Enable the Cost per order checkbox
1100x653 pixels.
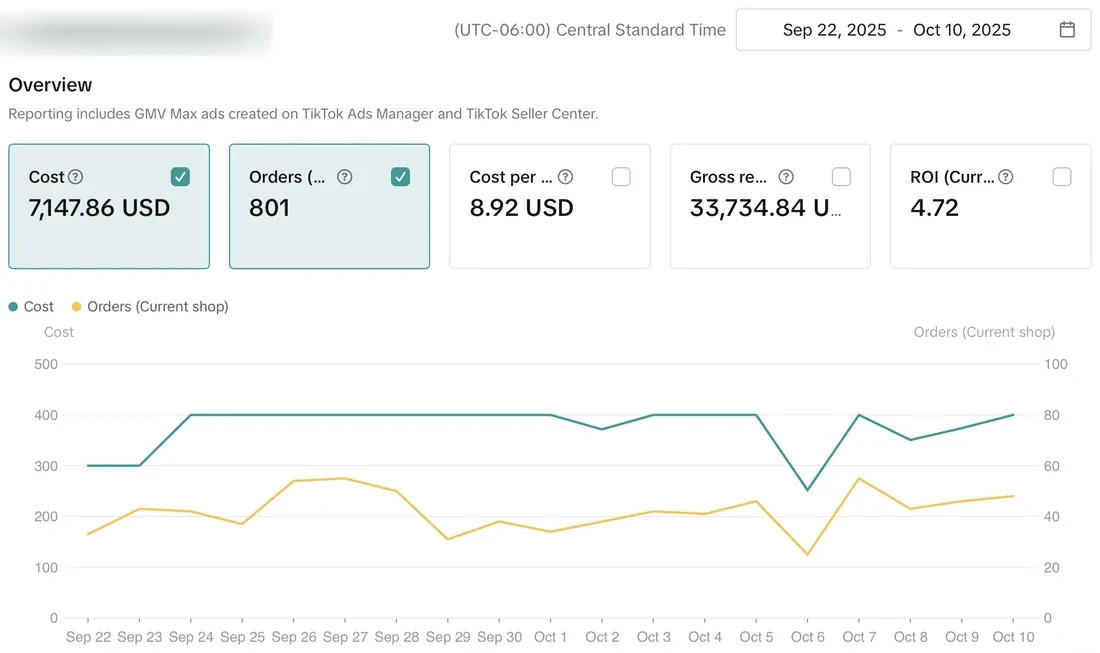tap(621, 177)
